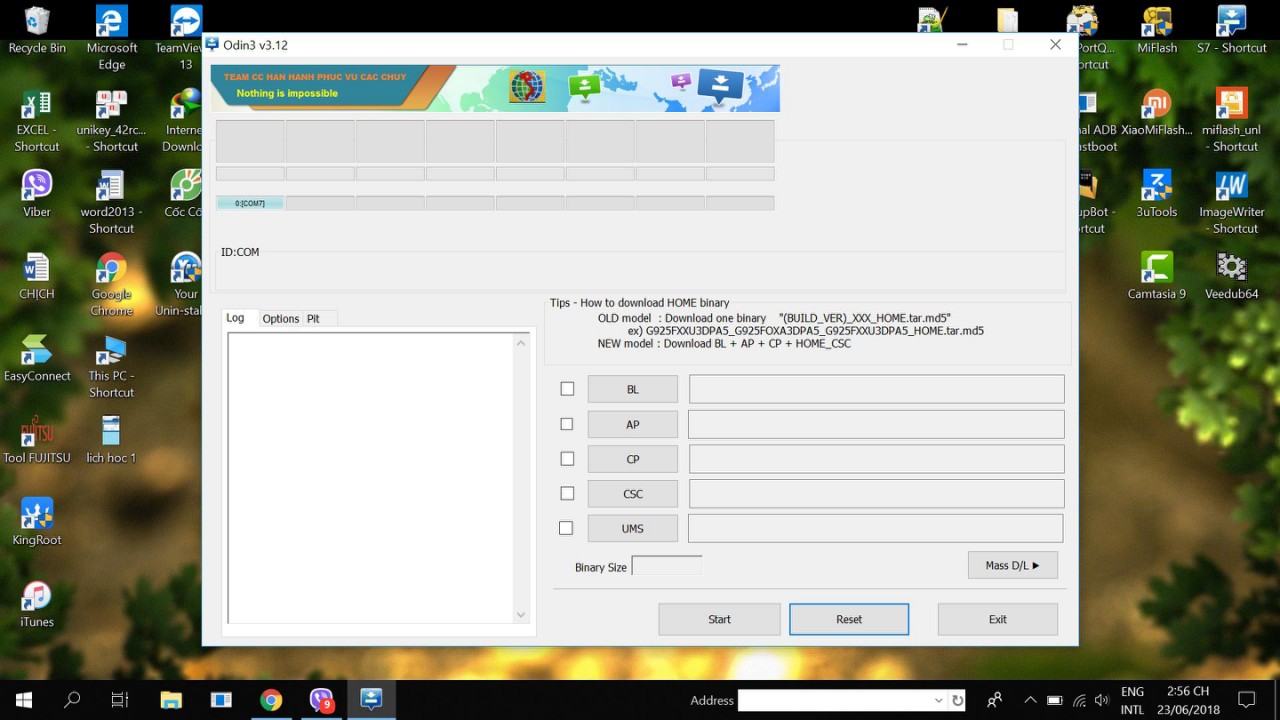Open the CHỊCH Word document icon
The width and height of the screenshot is (1280, 720).
click(x=37, y=277)
